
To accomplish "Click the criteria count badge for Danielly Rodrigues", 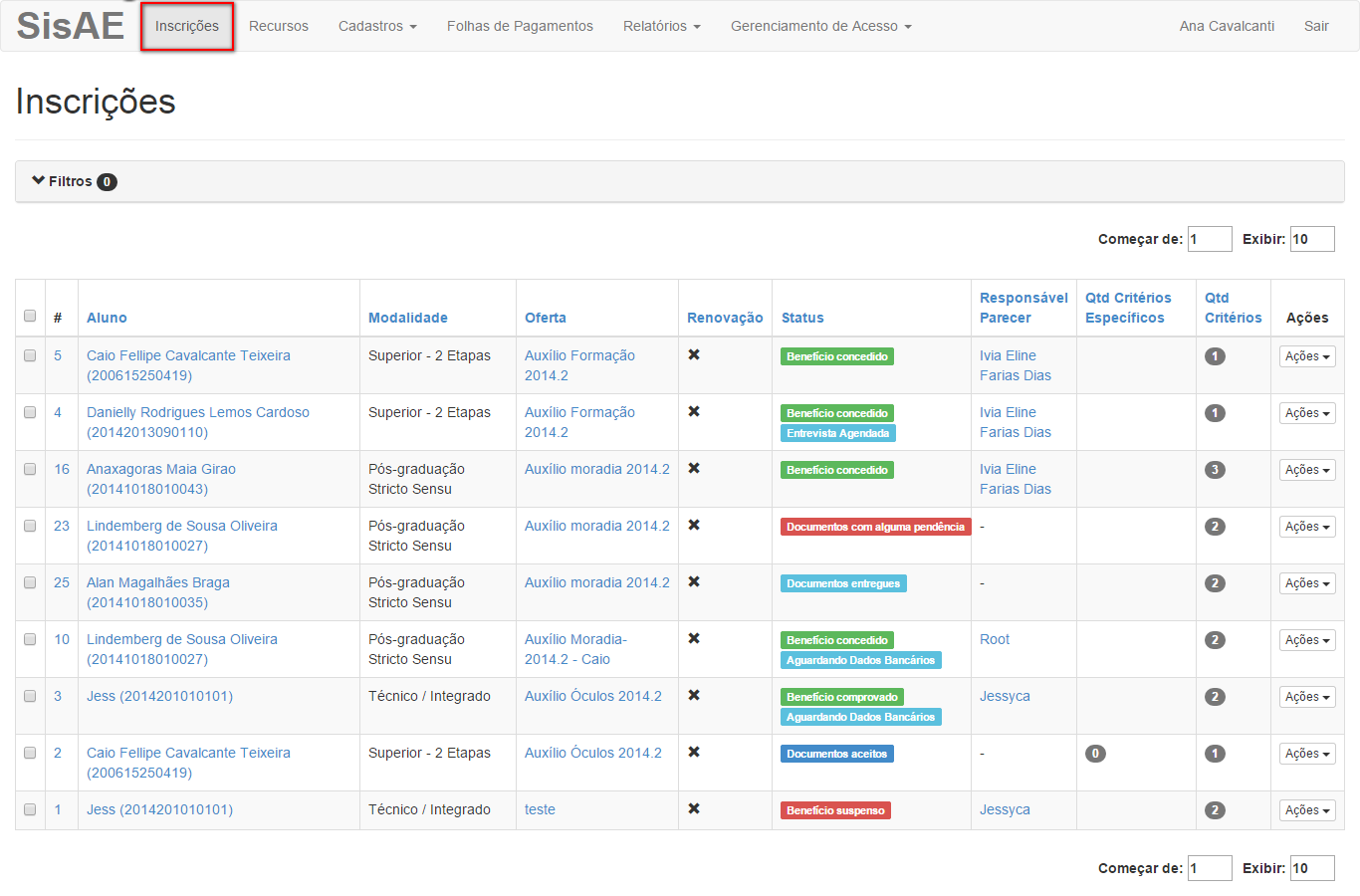I will coord(1215,413).
